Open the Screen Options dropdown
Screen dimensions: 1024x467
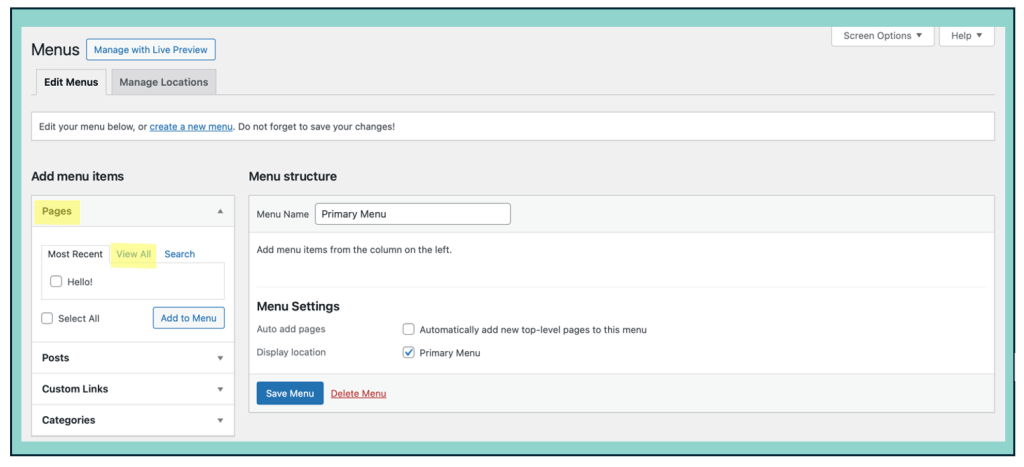882,36
